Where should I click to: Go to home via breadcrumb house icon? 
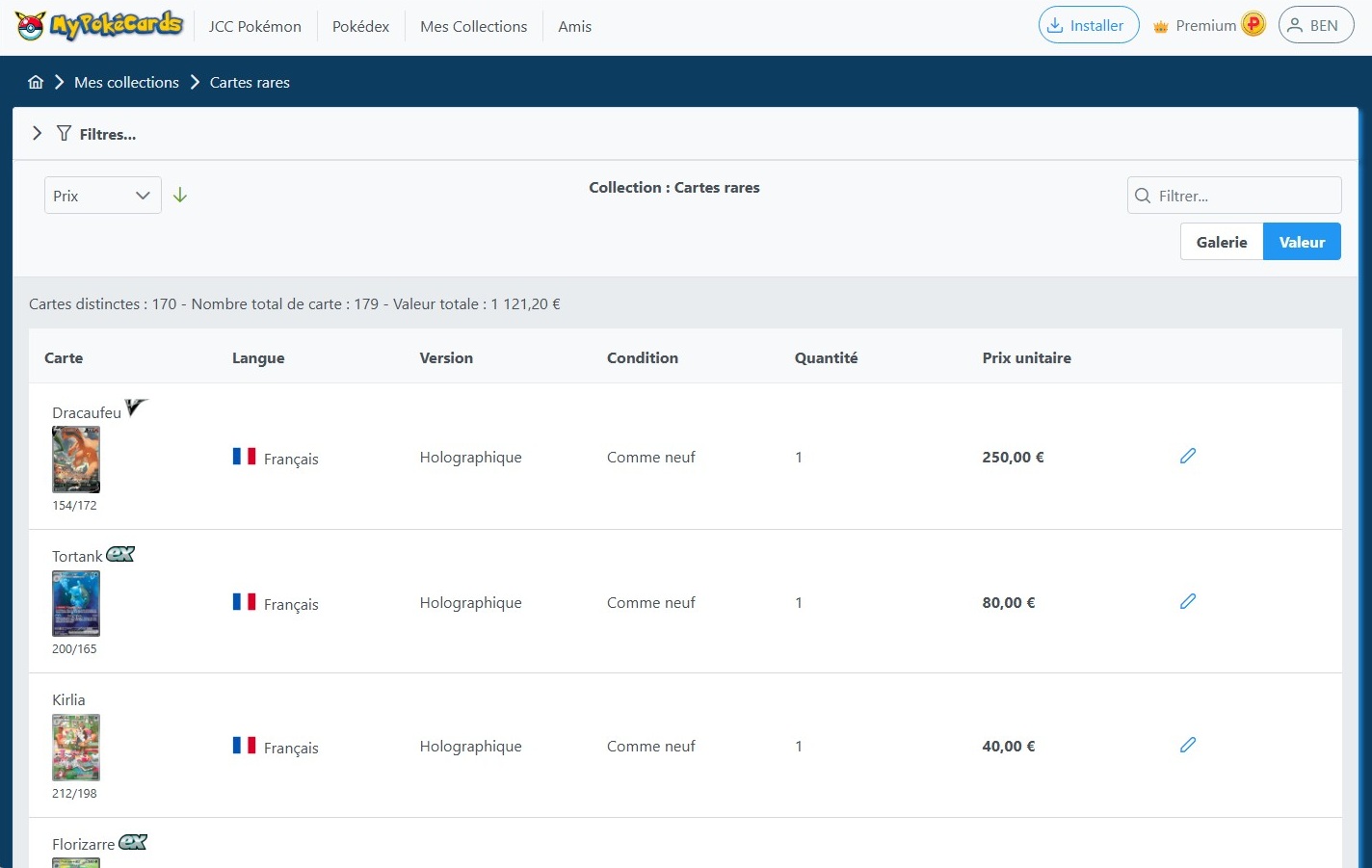tap(36, 82)
